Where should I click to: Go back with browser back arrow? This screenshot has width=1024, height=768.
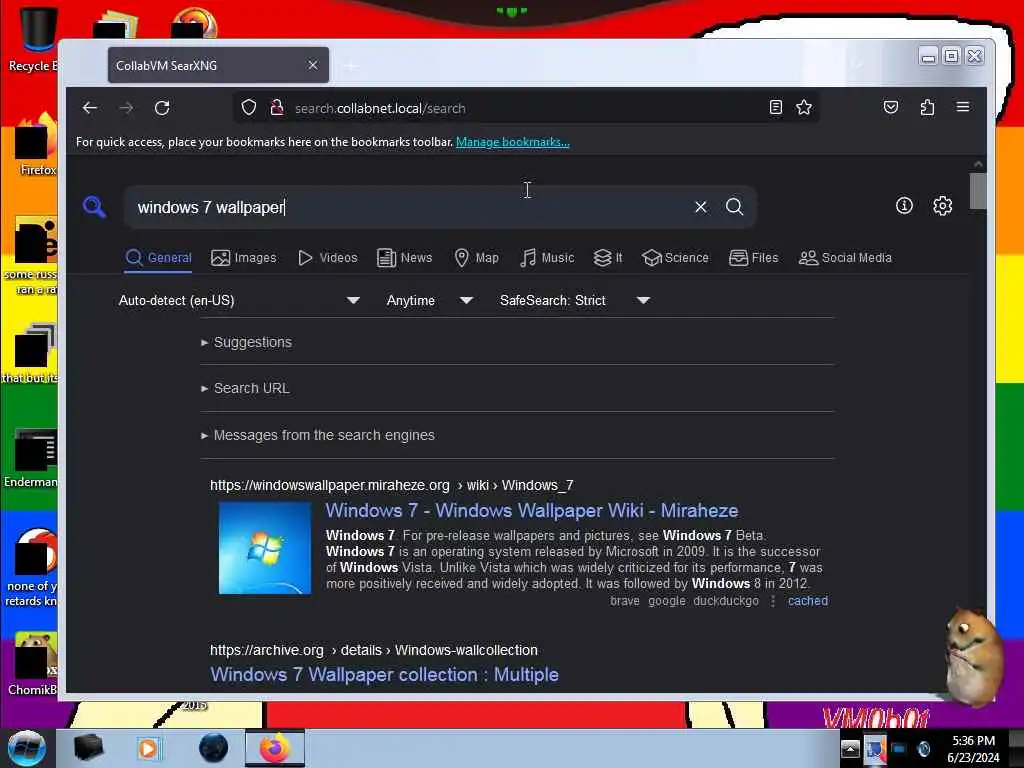pos(90,108)
